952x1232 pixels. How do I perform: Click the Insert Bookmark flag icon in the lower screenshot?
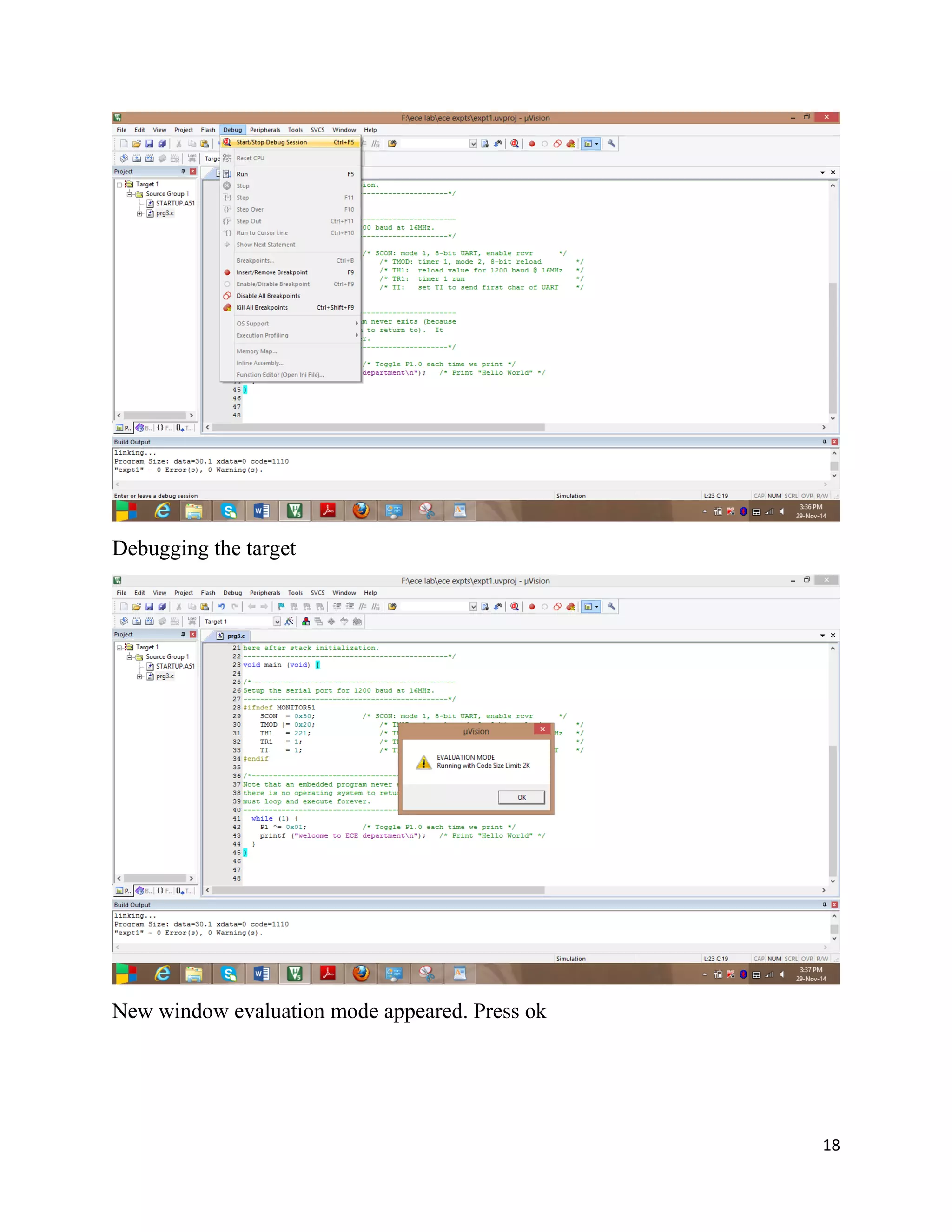281,606
